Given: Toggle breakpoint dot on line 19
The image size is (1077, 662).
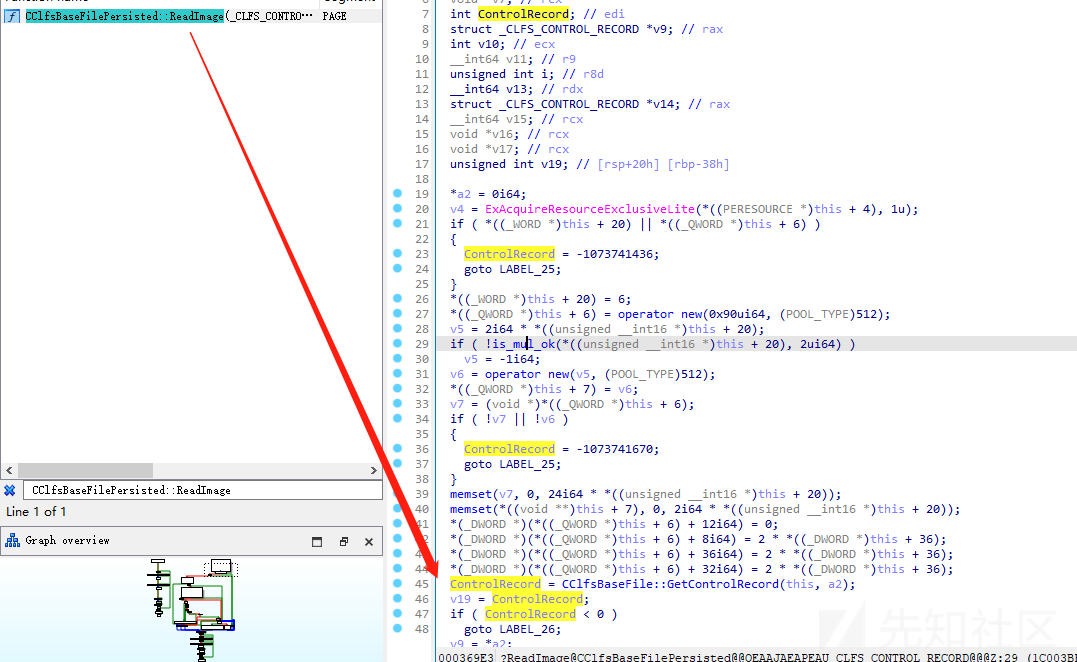Looking at the screenshot, I should pyautogui.click(x=399, y=194).
